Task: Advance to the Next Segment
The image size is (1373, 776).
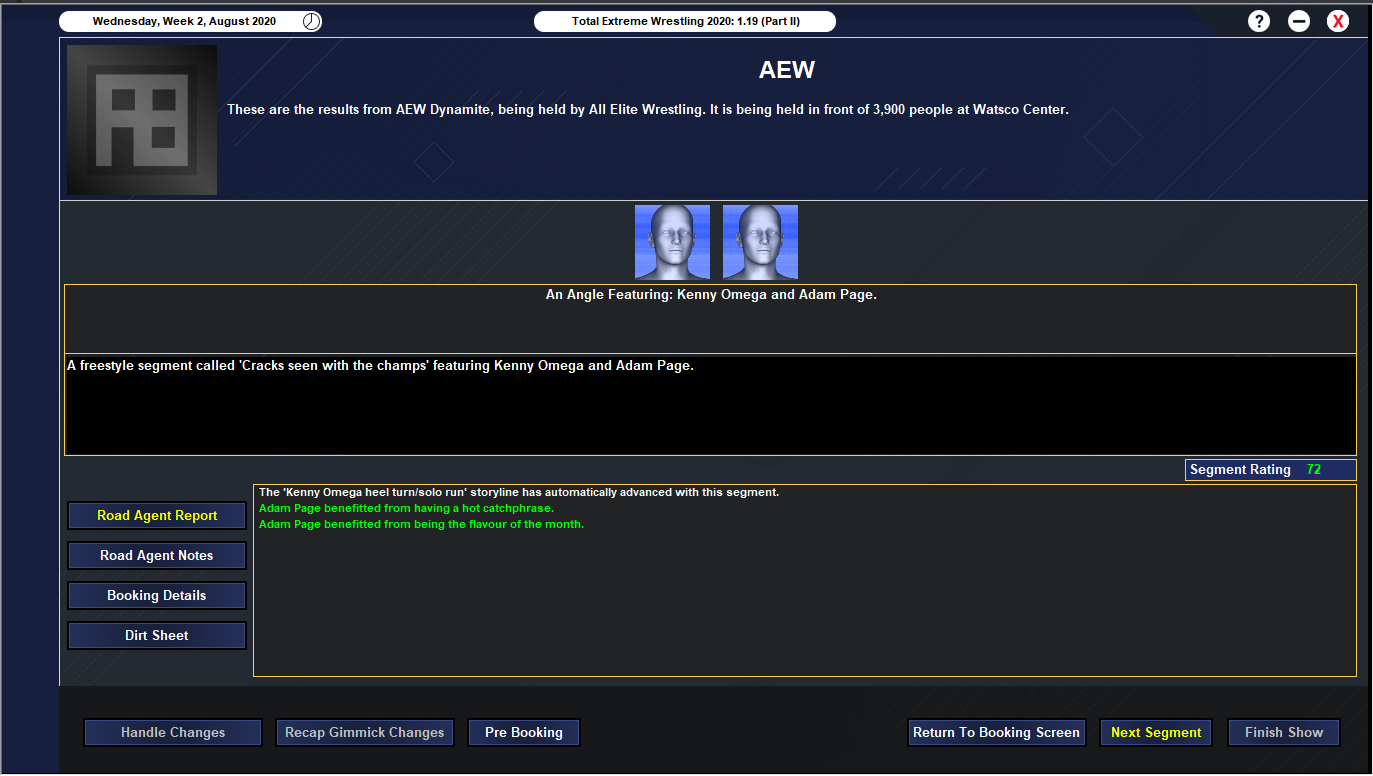Action: click(x=1156, y=733)
